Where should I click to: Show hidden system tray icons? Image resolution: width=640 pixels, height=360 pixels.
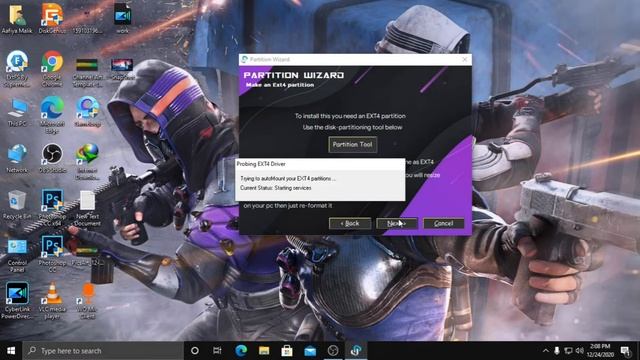click(x=546, y=351)
